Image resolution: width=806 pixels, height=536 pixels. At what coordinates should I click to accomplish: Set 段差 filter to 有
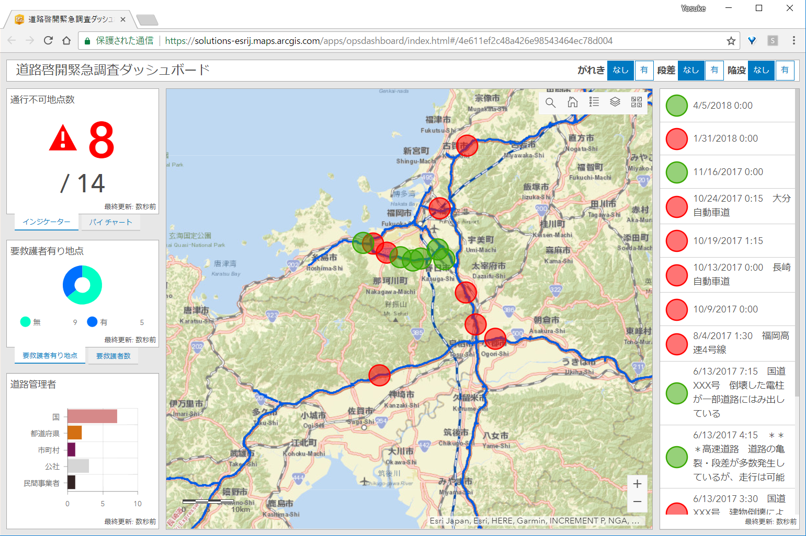[x=715, y=70]
